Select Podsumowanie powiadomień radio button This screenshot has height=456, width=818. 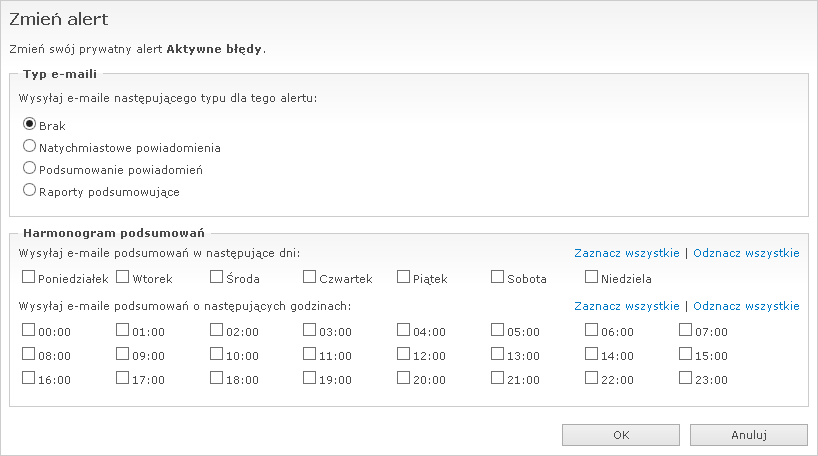29,168
